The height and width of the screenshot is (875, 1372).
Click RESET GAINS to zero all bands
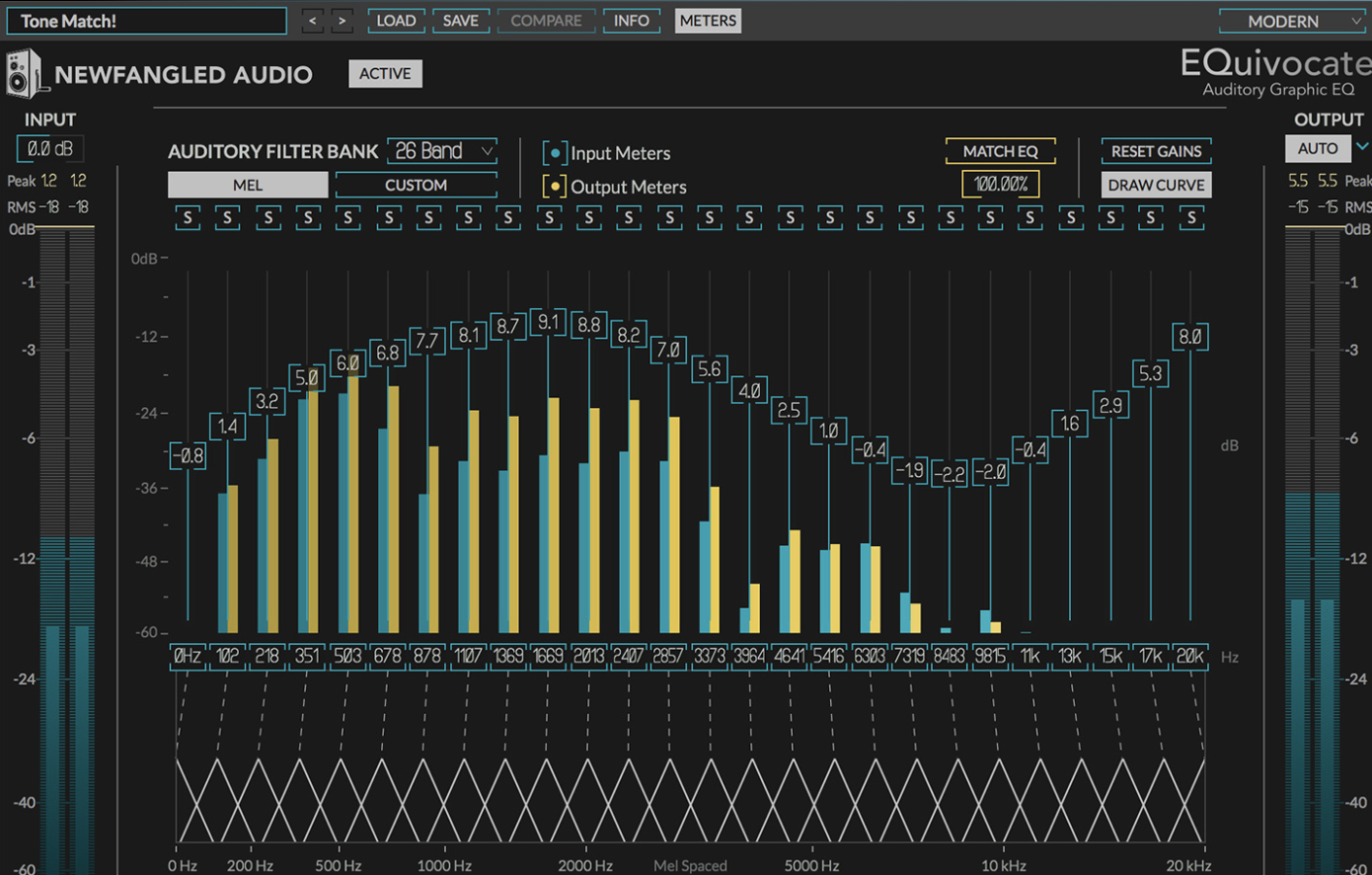pos(1156,150)
